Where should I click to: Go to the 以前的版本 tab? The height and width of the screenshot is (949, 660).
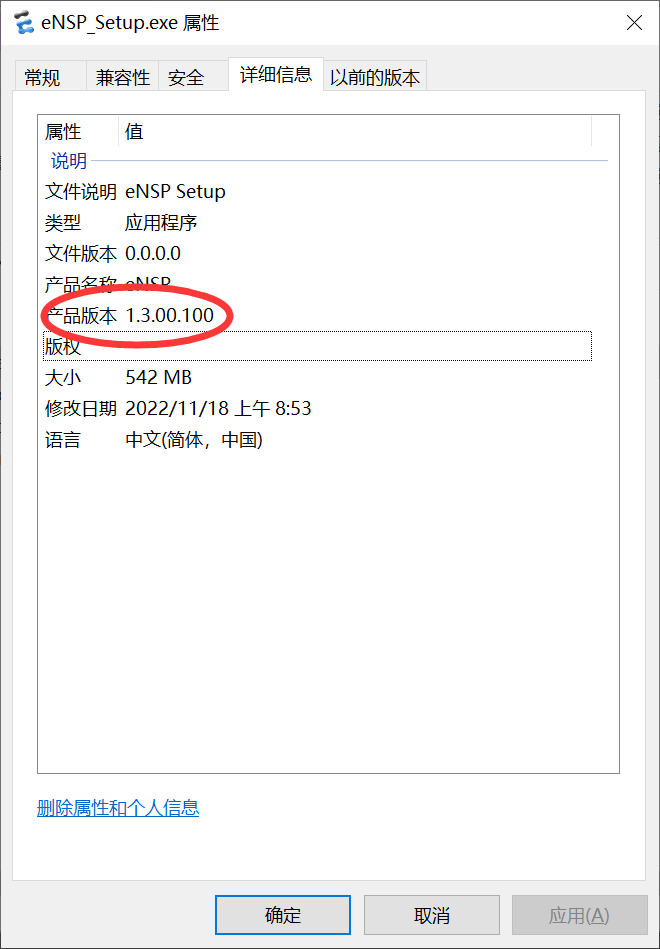coord(375,77)
